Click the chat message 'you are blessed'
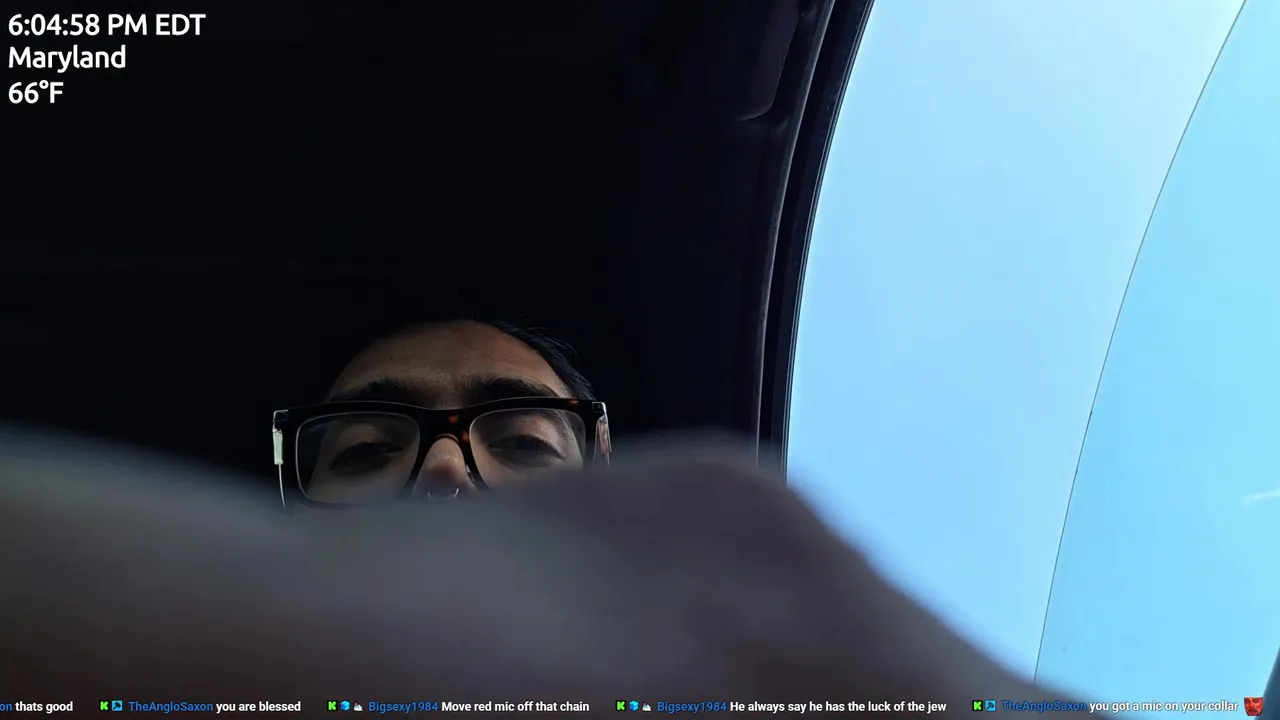Viewport: 1280px width, 720px height. (x=258, y=706)
